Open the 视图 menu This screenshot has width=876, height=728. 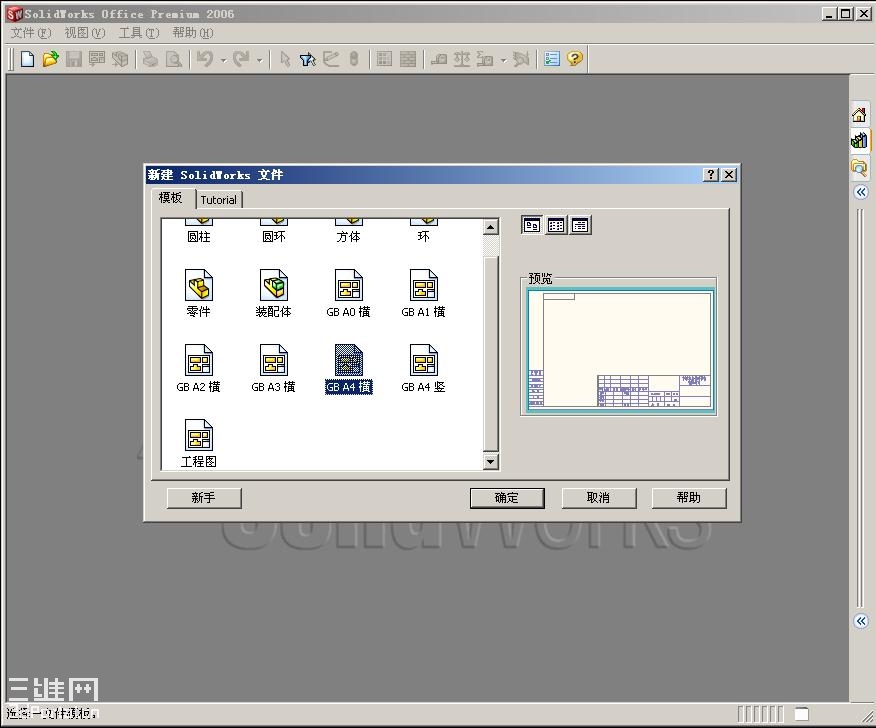click(85, 33)
